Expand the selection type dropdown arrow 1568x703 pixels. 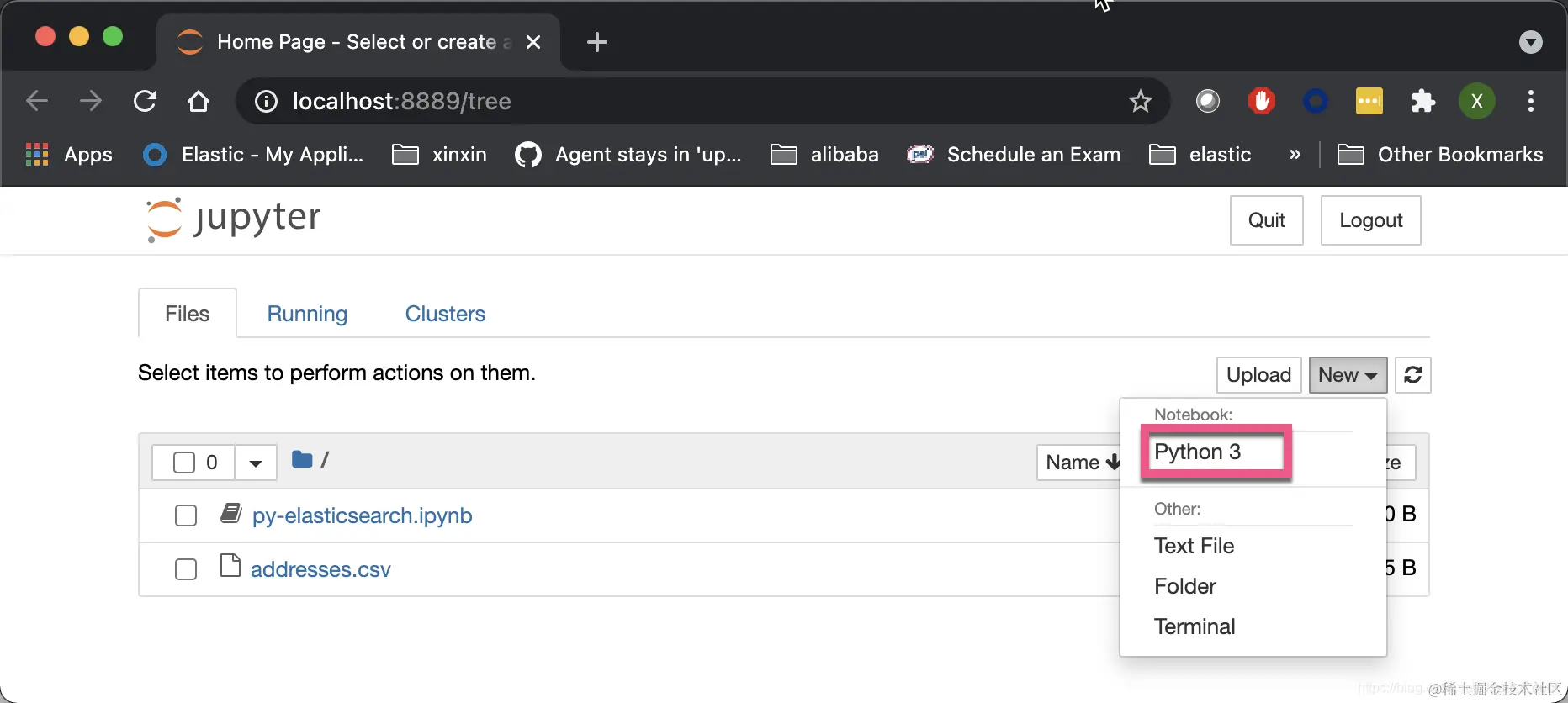(x=256, y=462)
